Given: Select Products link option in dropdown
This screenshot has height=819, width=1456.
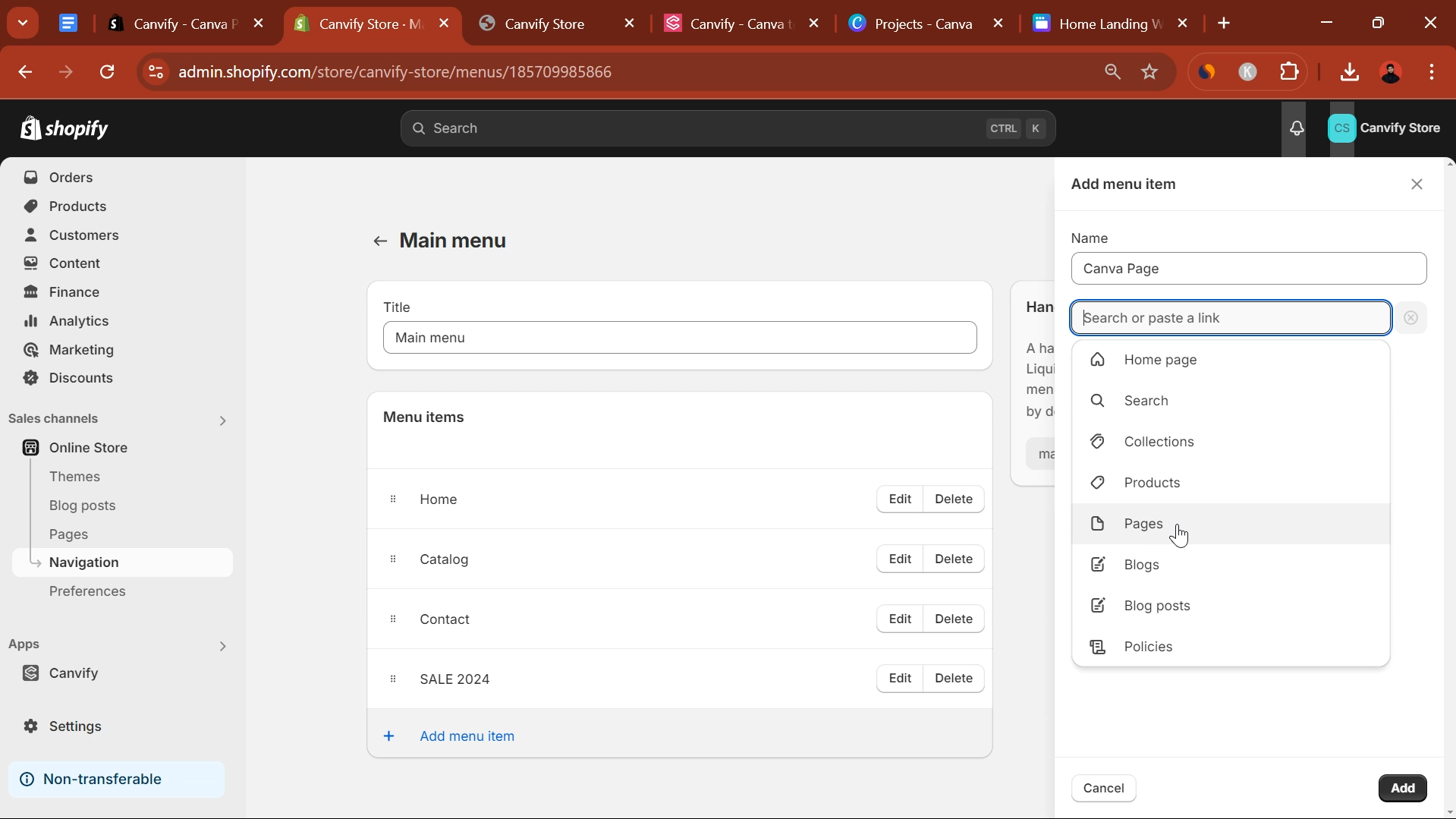Looking at the screenshot, I should [x=1231, y=483].
